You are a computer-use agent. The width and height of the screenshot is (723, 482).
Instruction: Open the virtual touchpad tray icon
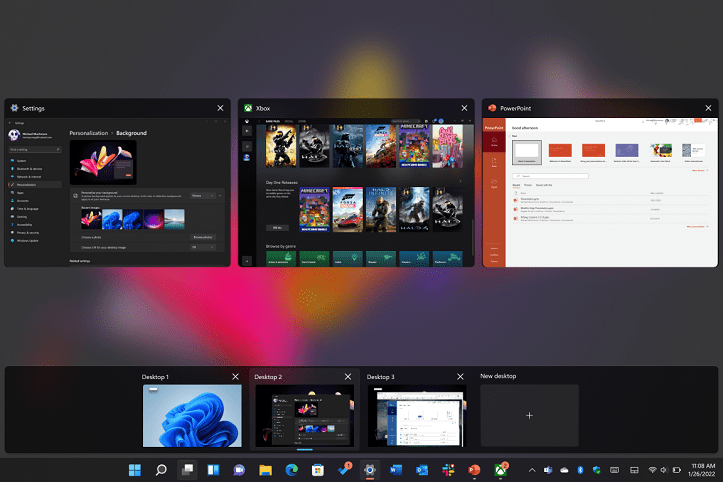pyautogui.click(x=634, y=470)
